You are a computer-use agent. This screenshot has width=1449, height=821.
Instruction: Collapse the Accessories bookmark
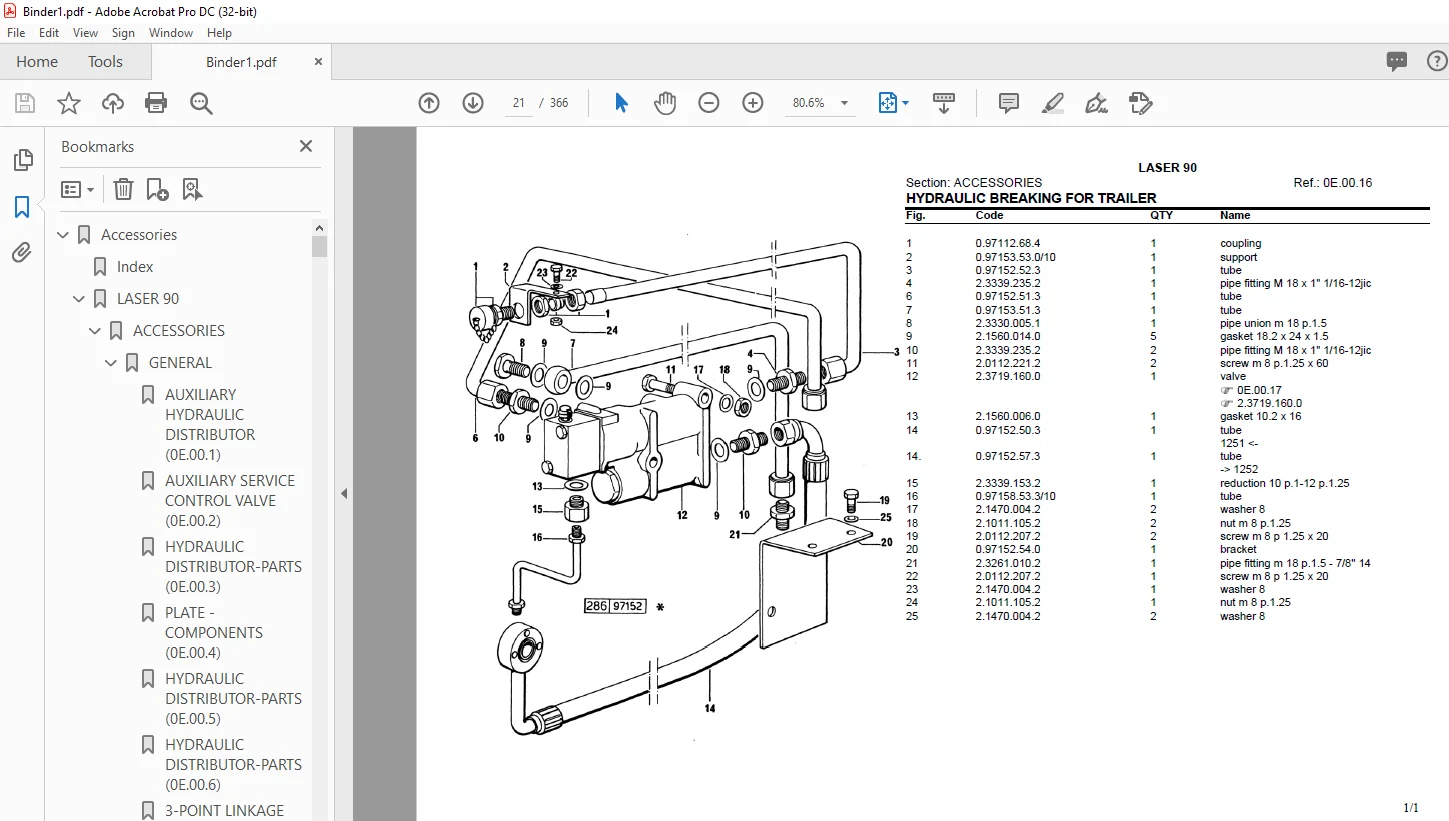pos(64,235)
